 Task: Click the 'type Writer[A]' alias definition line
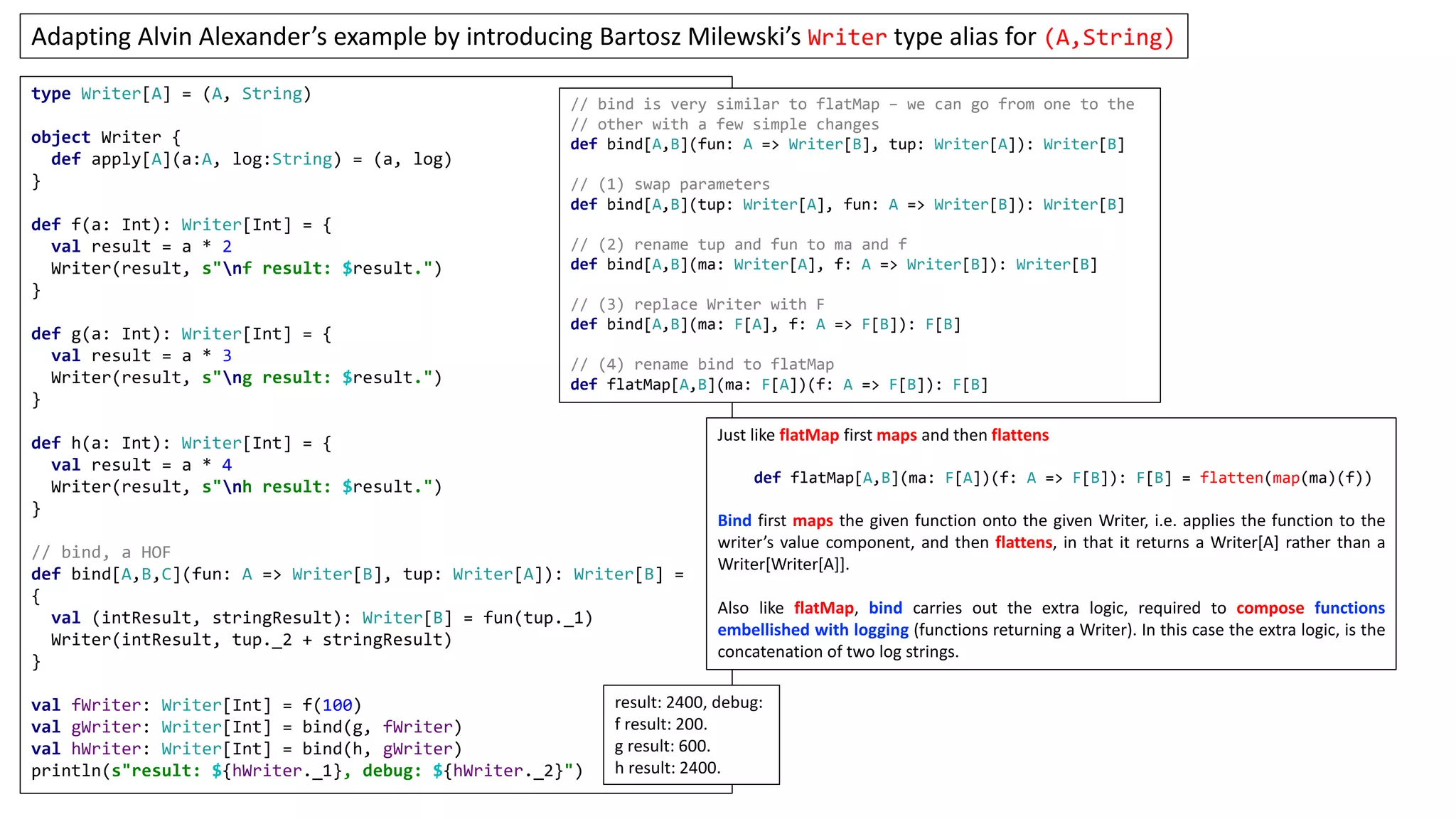[x=171, y=94]
